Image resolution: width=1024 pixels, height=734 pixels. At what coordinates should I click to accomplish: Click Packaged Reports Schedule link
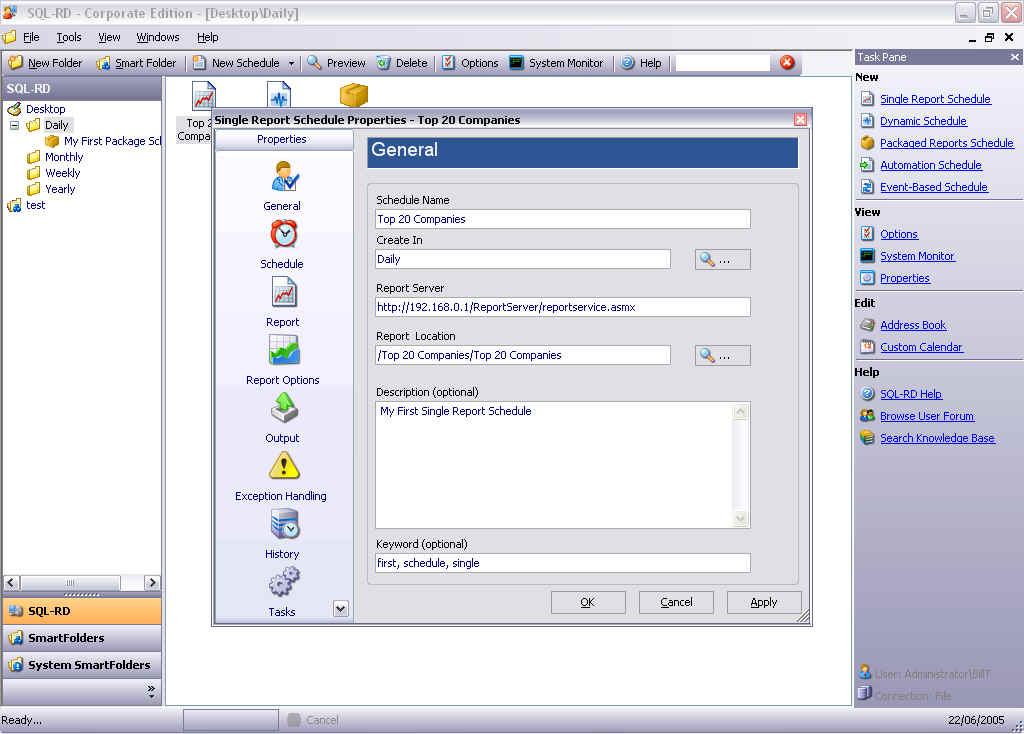click(x=946, y=143)
